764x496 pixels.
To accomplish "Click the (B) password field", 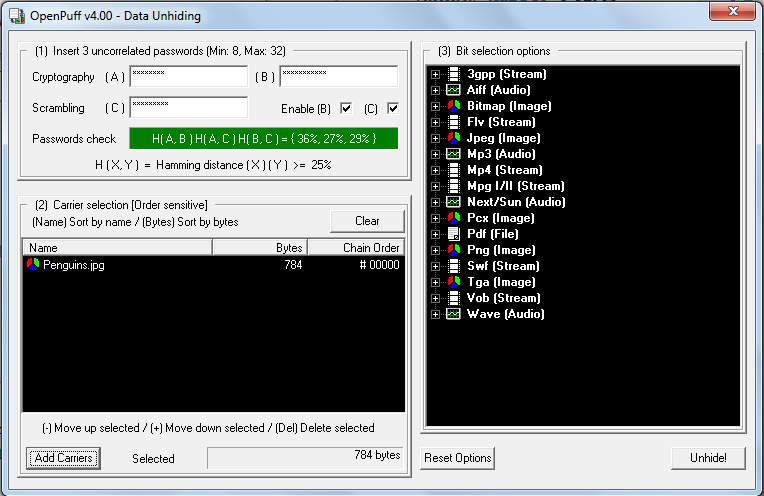I will [x=339, y=76].
